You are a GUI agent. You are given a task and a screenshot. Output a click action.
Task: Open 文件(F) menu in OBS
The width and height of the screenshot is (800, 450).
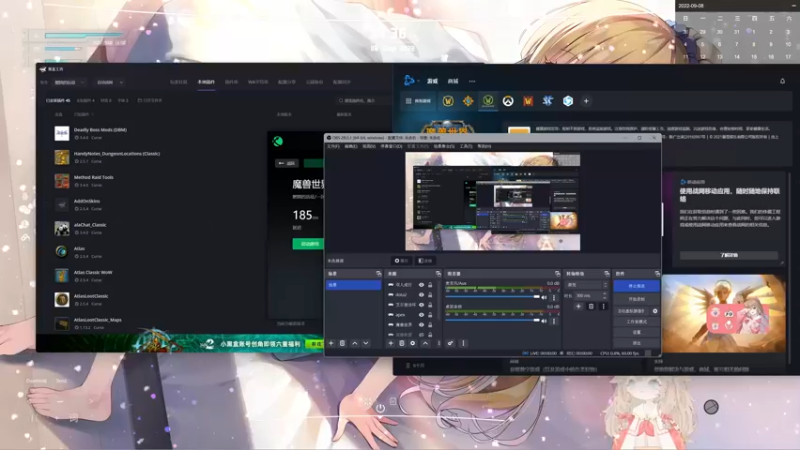(x=333, y=146)
